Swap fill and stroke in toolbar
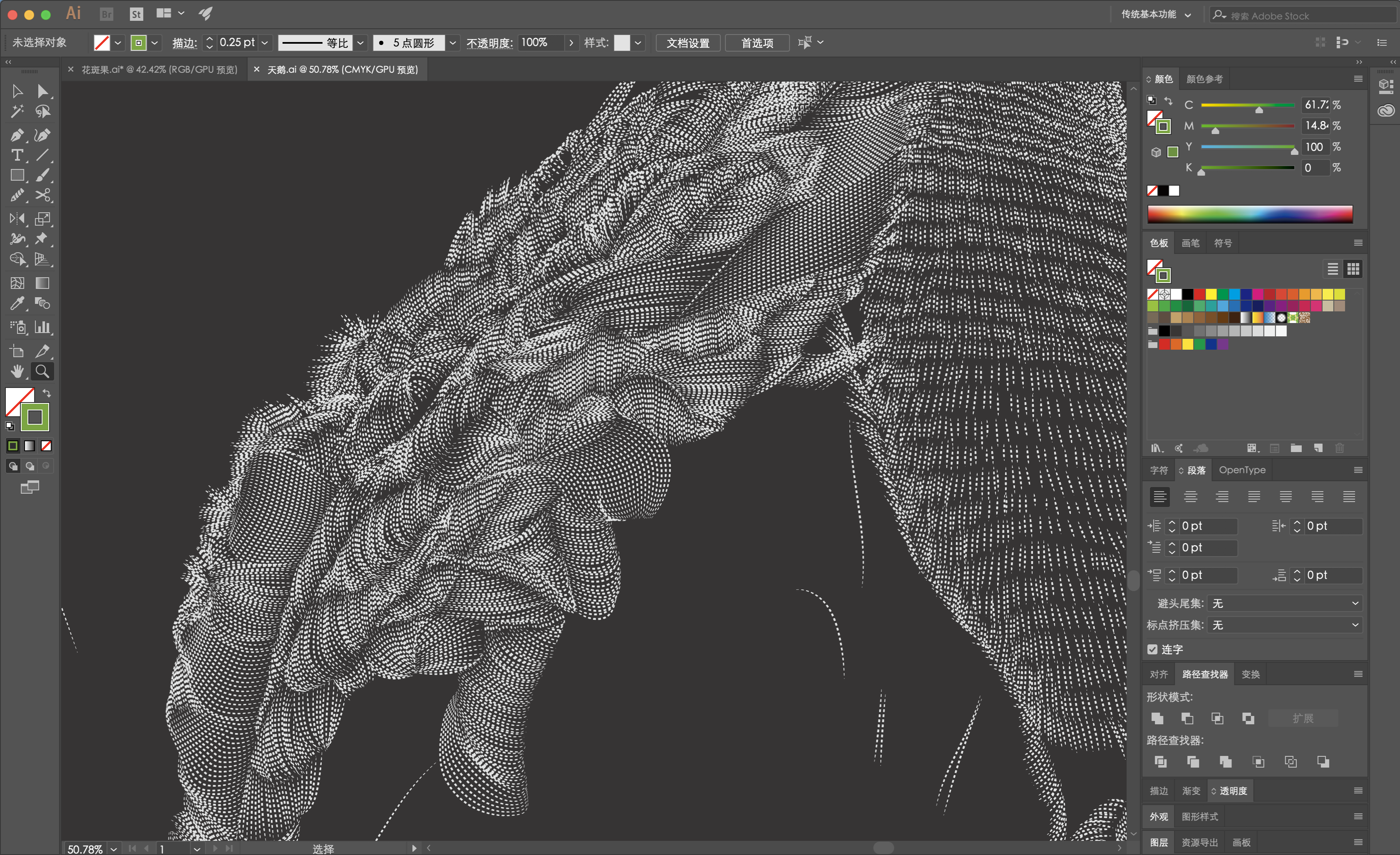Image resolution: width=1400 pixels, height=855 pixels. [x=47, y=393]
